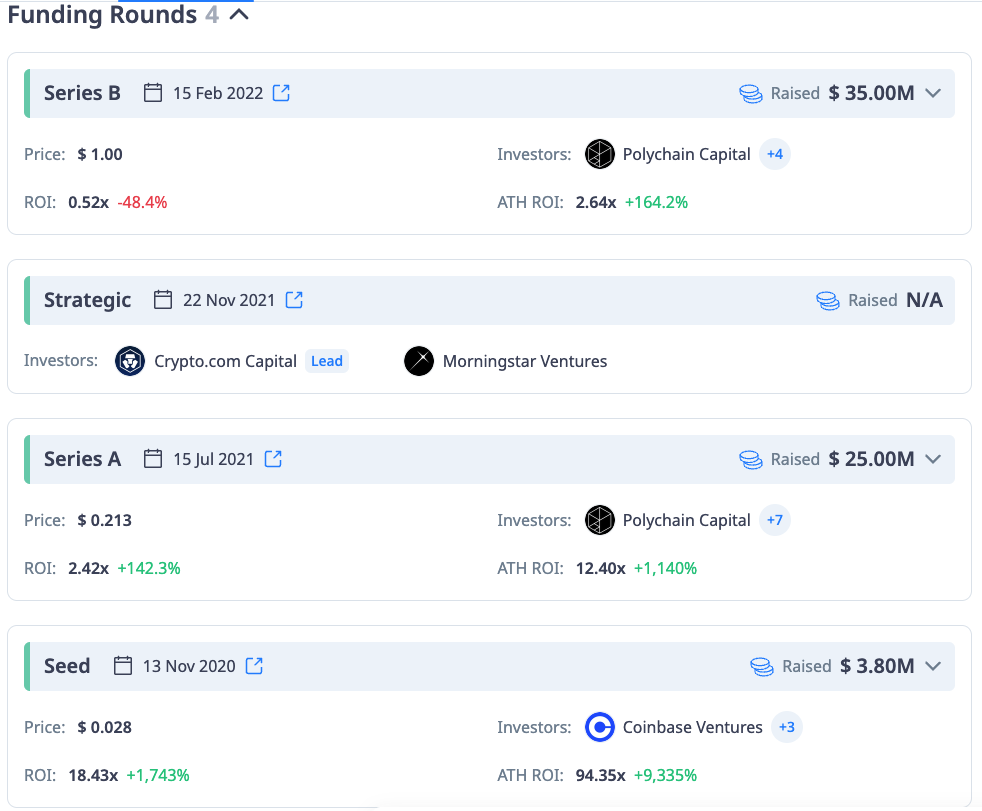Viewport: 982px width, 811px height.
Task: Click N/A raised value in Strategic
Action: tap(924, 300)
